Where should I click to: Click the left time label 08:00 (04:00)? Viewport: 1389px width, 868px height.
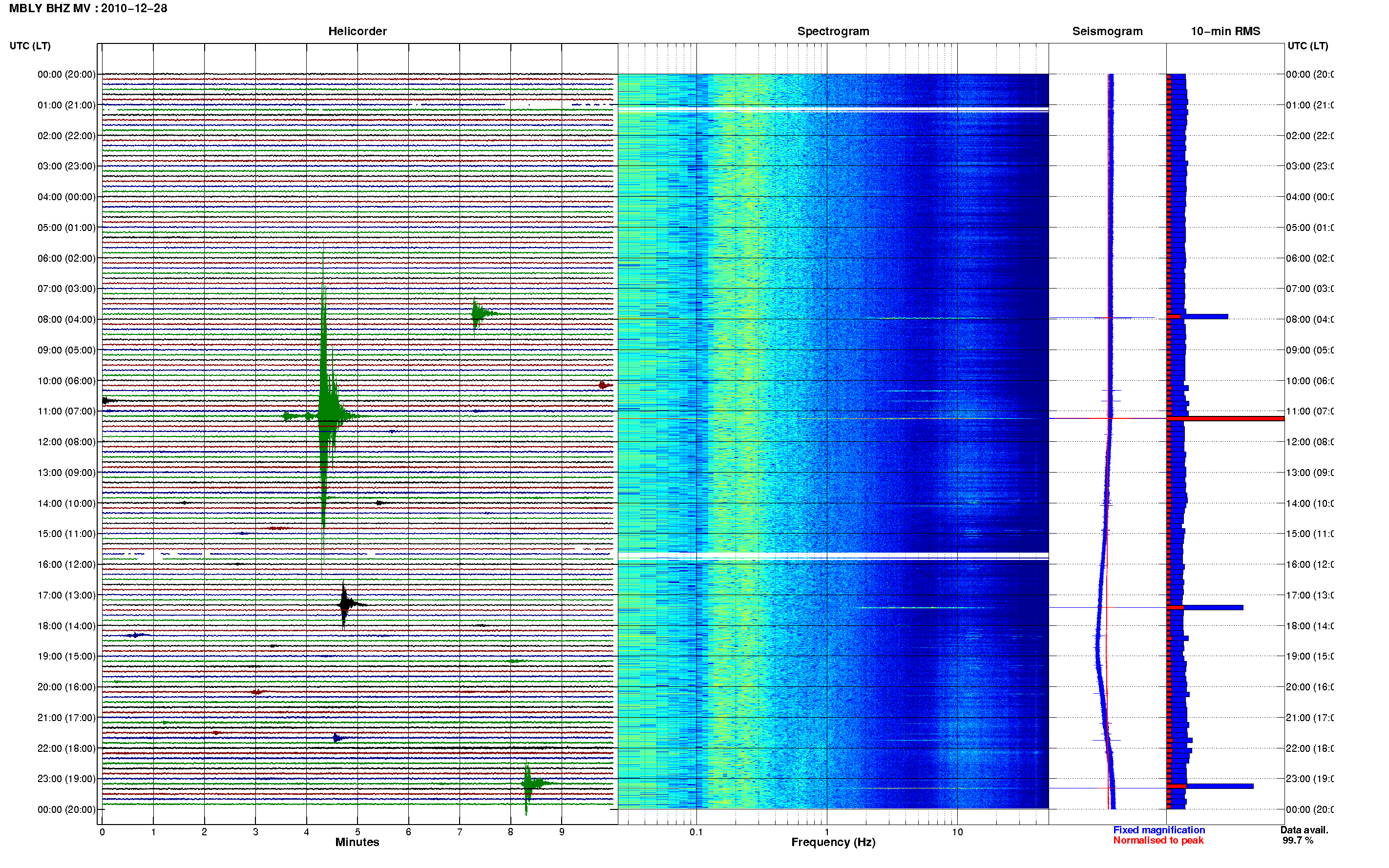[x=66, y=320]
